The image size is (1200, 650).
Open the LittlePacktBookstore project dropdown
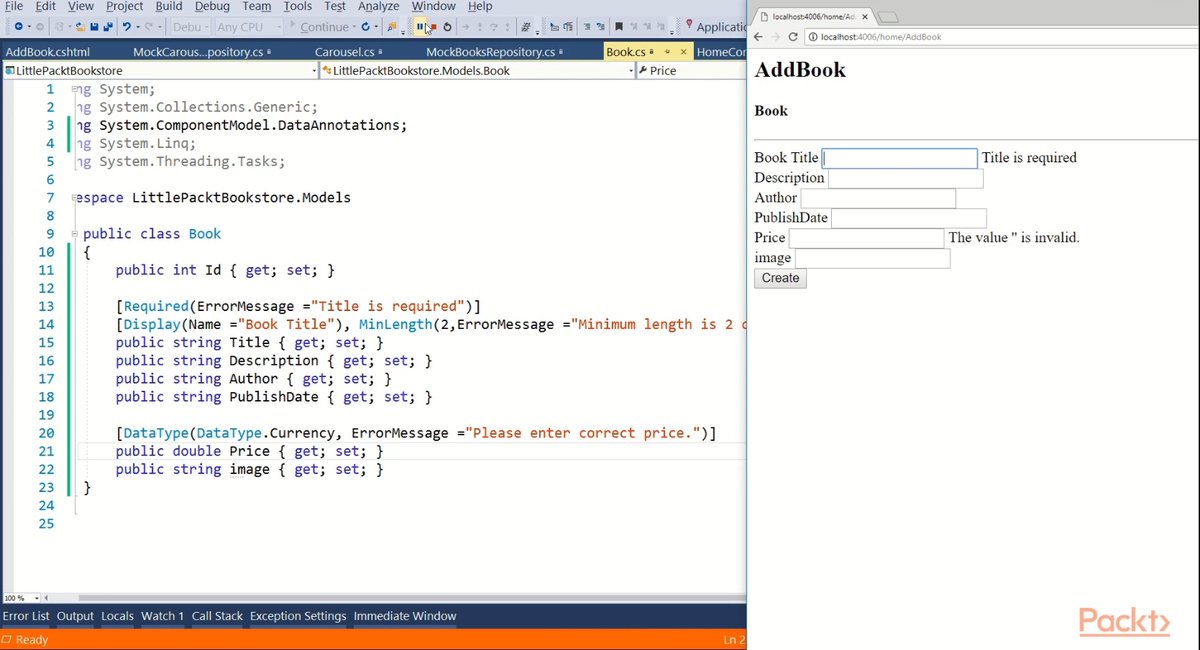pos(160,71)
